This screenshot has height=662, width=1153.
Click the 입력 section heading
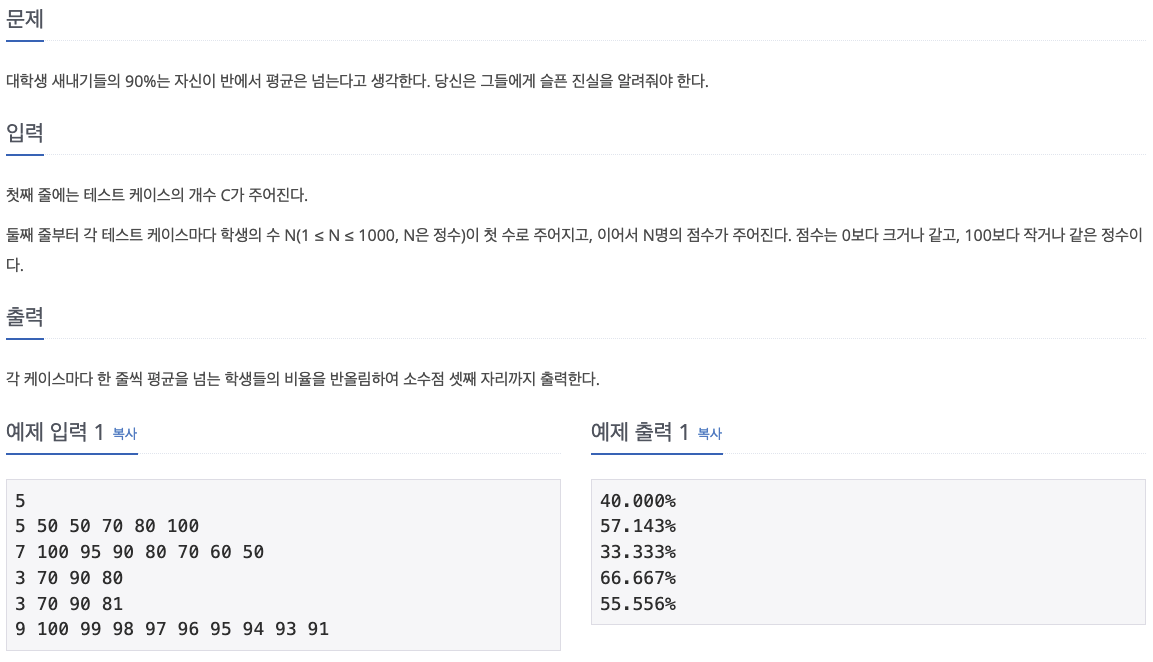(x=25, y=132)
